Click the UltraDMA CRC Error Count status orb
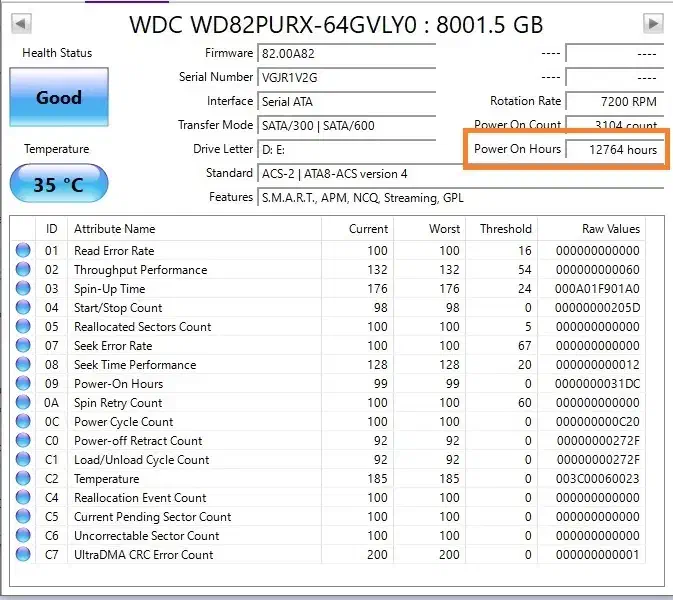 click(x=23, y=555)
